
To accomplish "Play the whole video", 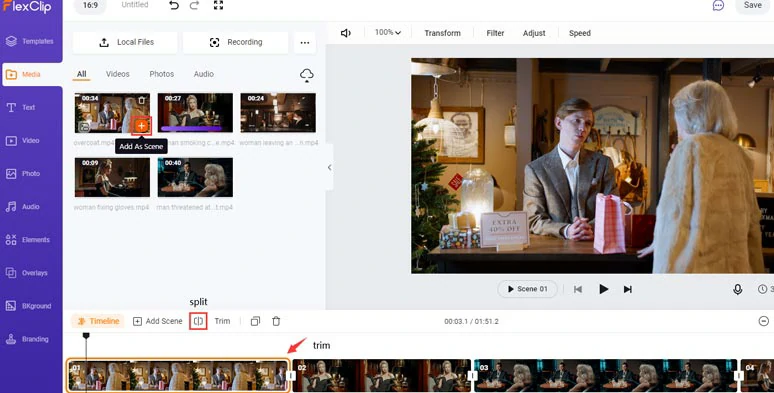I will click(603, 289).
